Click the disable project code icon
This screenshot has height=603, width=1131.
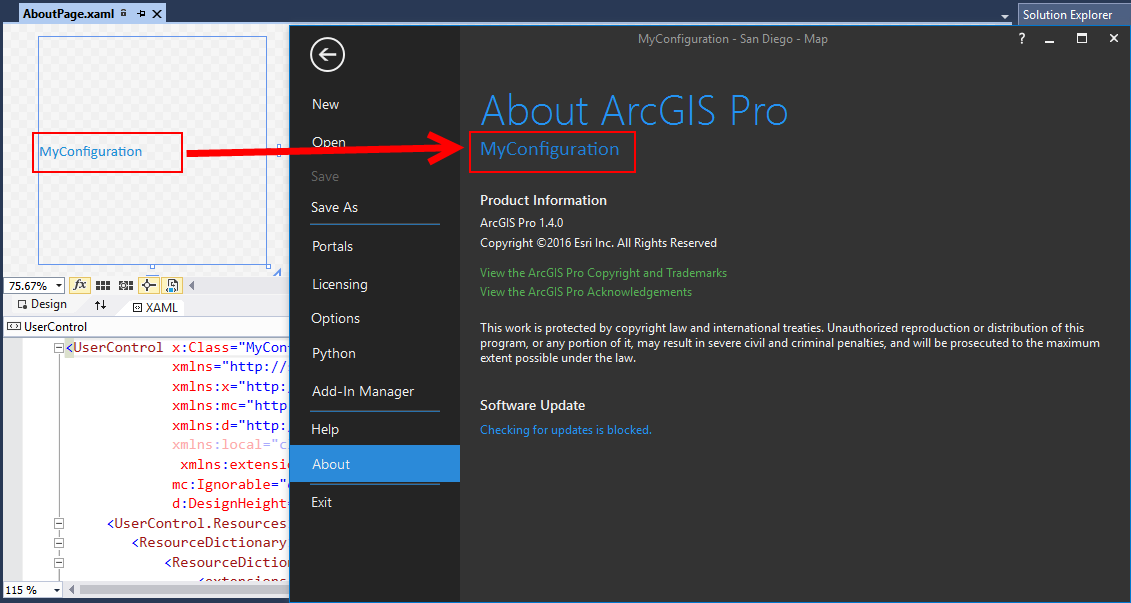(171, 285)
